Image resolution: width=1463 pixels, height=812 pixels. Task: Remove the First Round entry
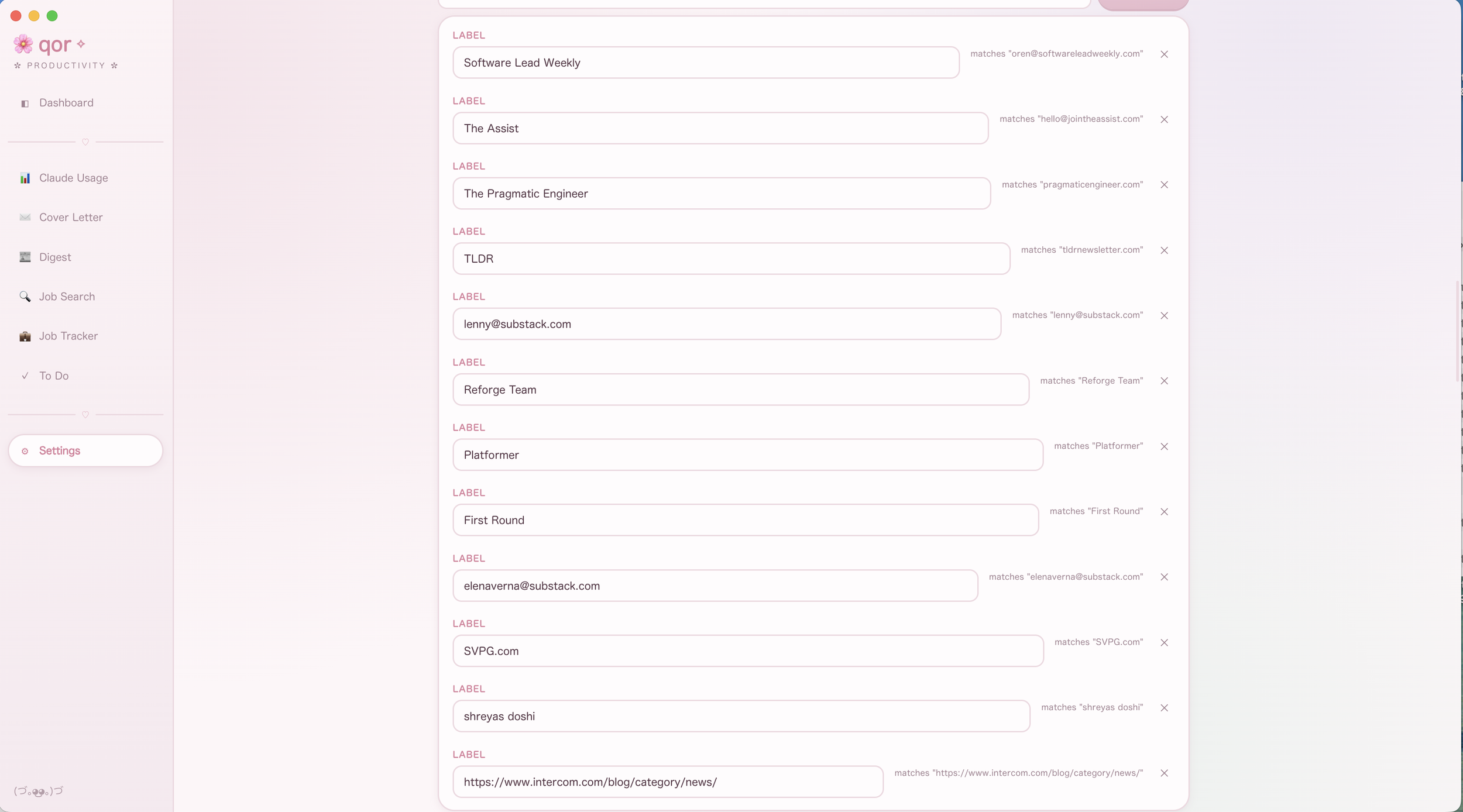(x=1164, y=512)
